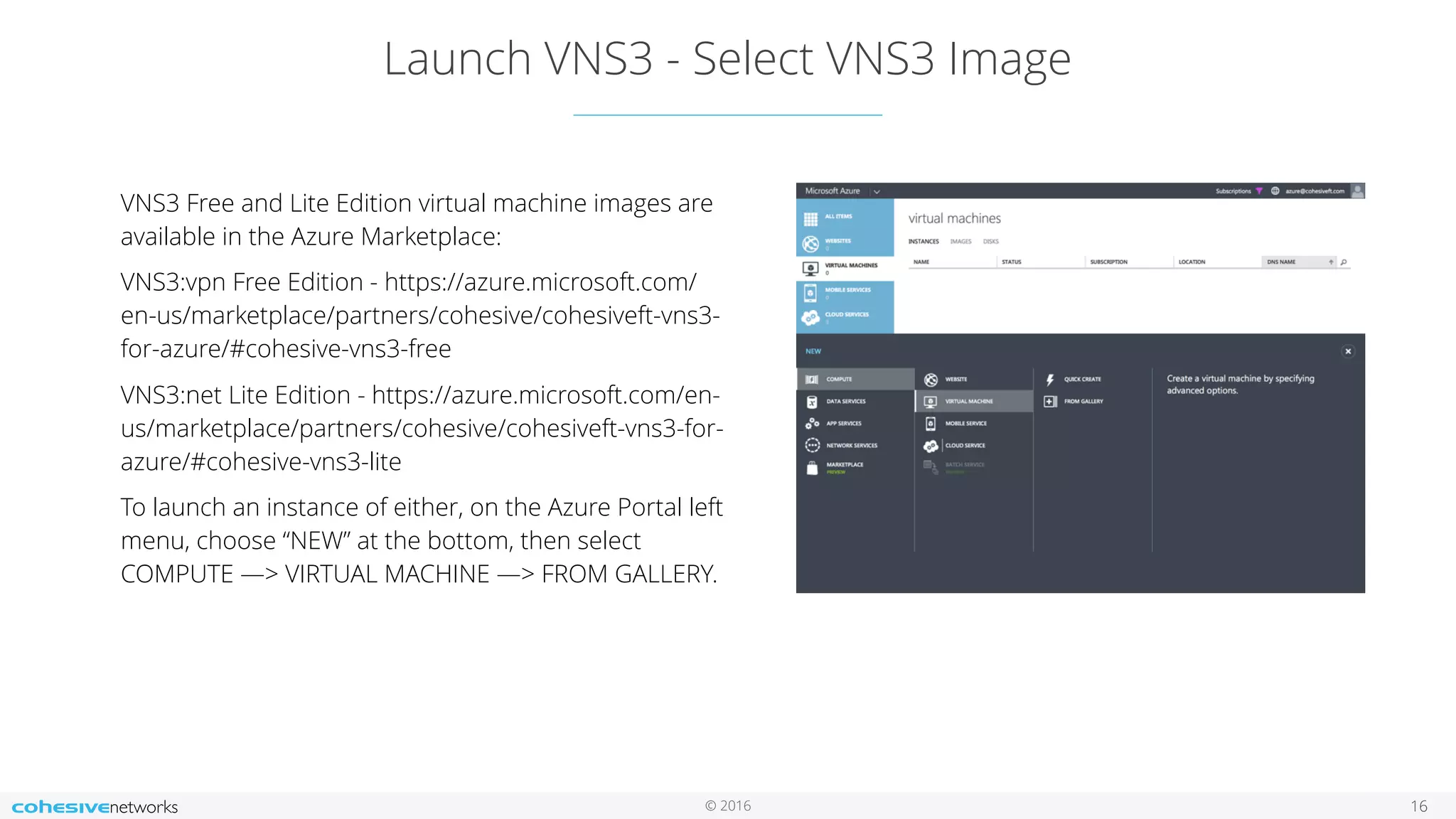The image size is (1456, 819).
Task: Pick the Website globe icon in NEW panel
Action: click(x=931, y=380)
